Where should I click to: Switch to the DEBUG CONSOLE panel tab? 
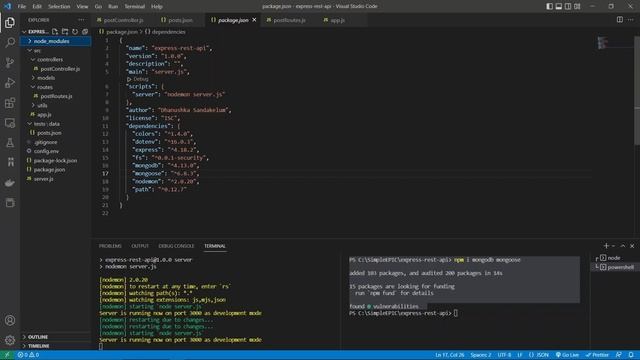[176, 246]
